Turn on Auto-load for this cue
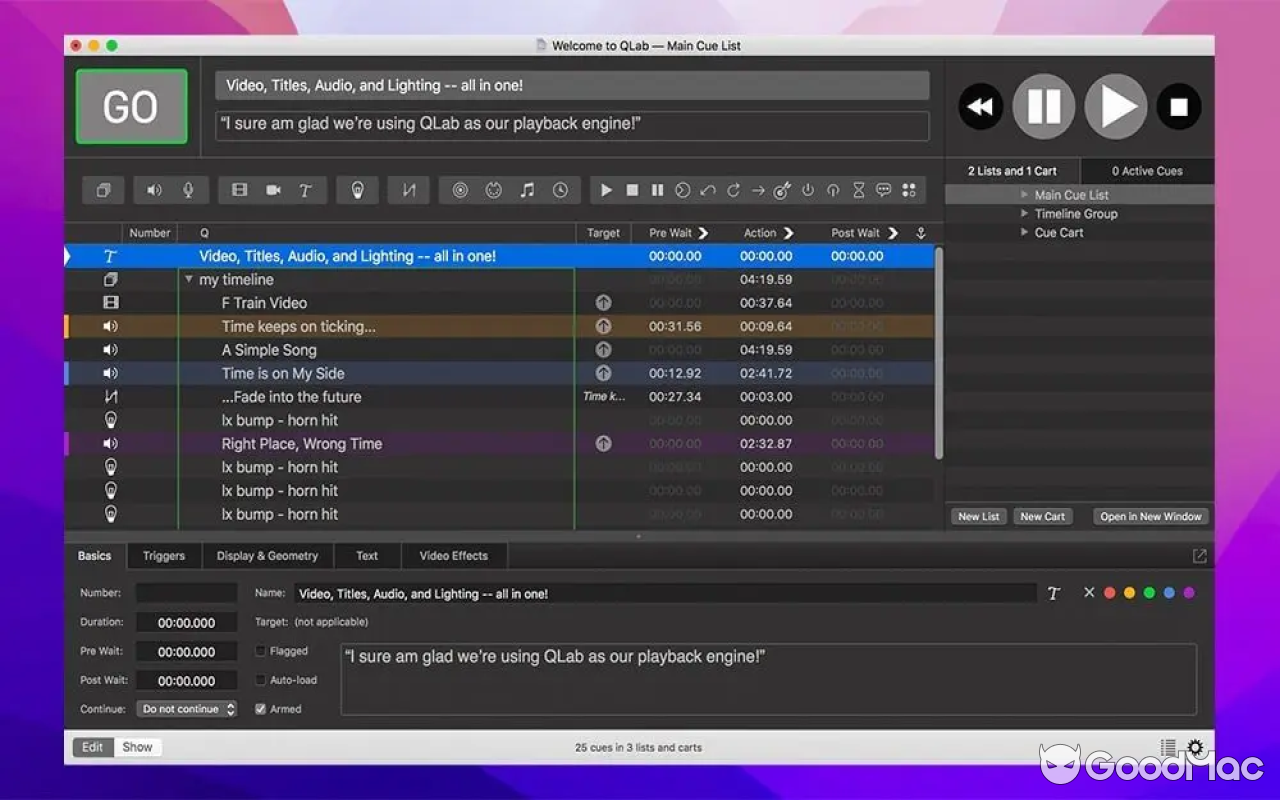The image size is (1280, 800). click(x=258, y=680)
